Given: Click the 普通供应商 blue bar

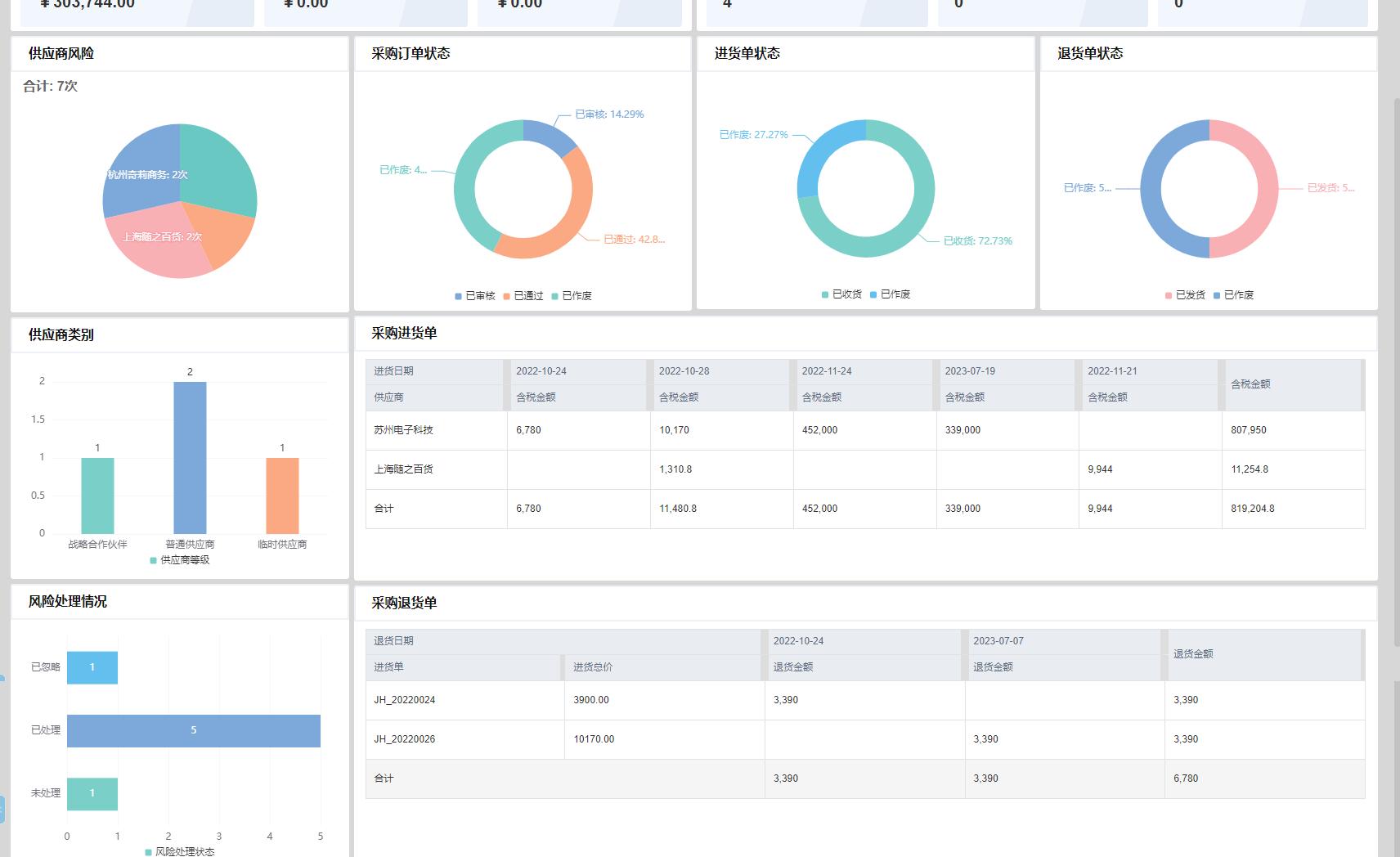Looking at the screenshot, I should click(190, 458).
